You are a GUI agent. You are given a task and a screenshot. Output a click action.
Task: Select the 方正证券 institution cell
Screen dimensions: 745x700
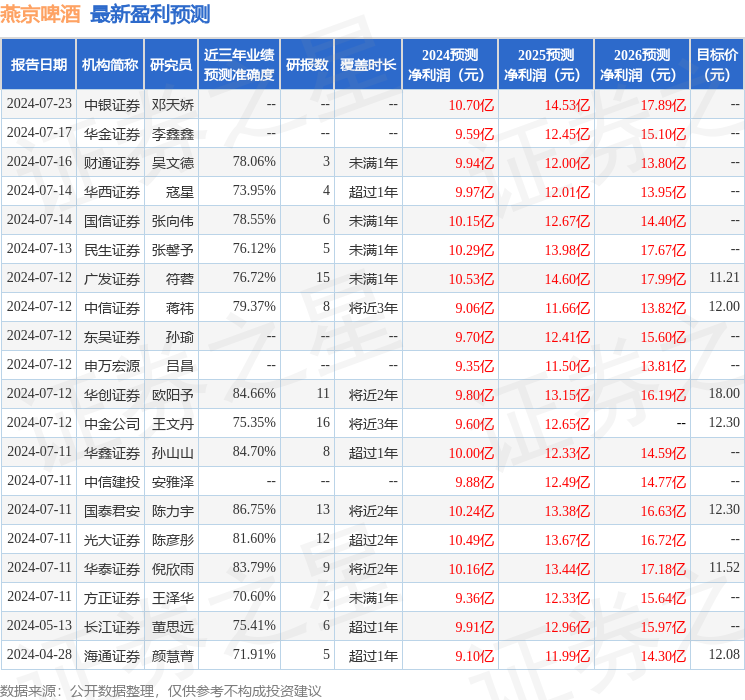pos(112,597)
